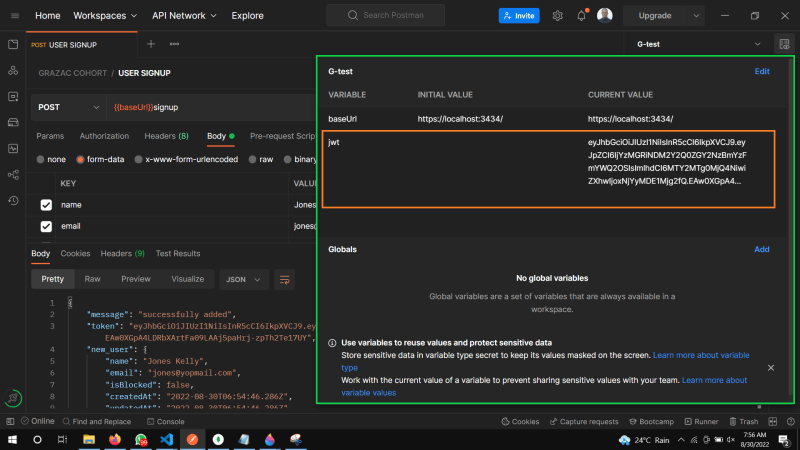
Task: Switch to the Params tab
Action: click(x=50, y=136)
